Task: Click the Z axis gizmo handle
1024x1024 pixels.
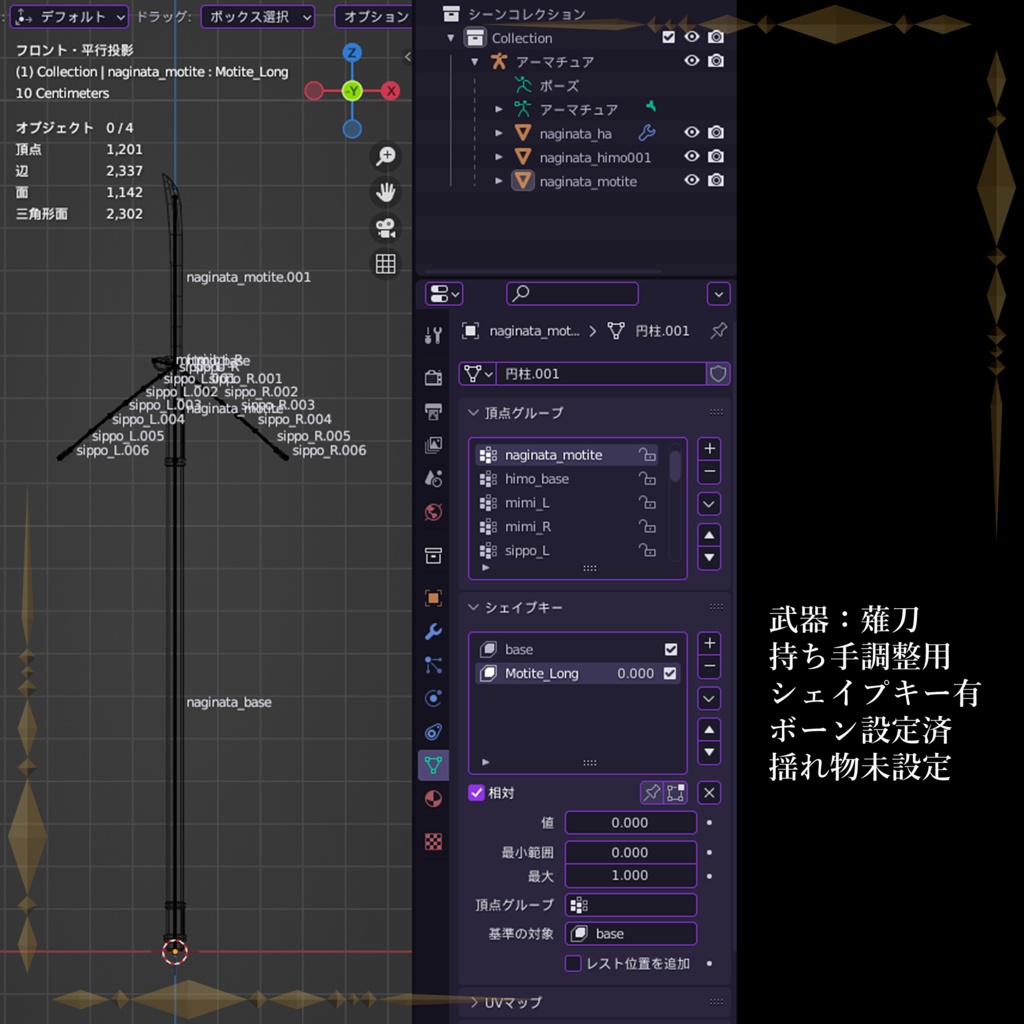Action: tap(352, 53)
